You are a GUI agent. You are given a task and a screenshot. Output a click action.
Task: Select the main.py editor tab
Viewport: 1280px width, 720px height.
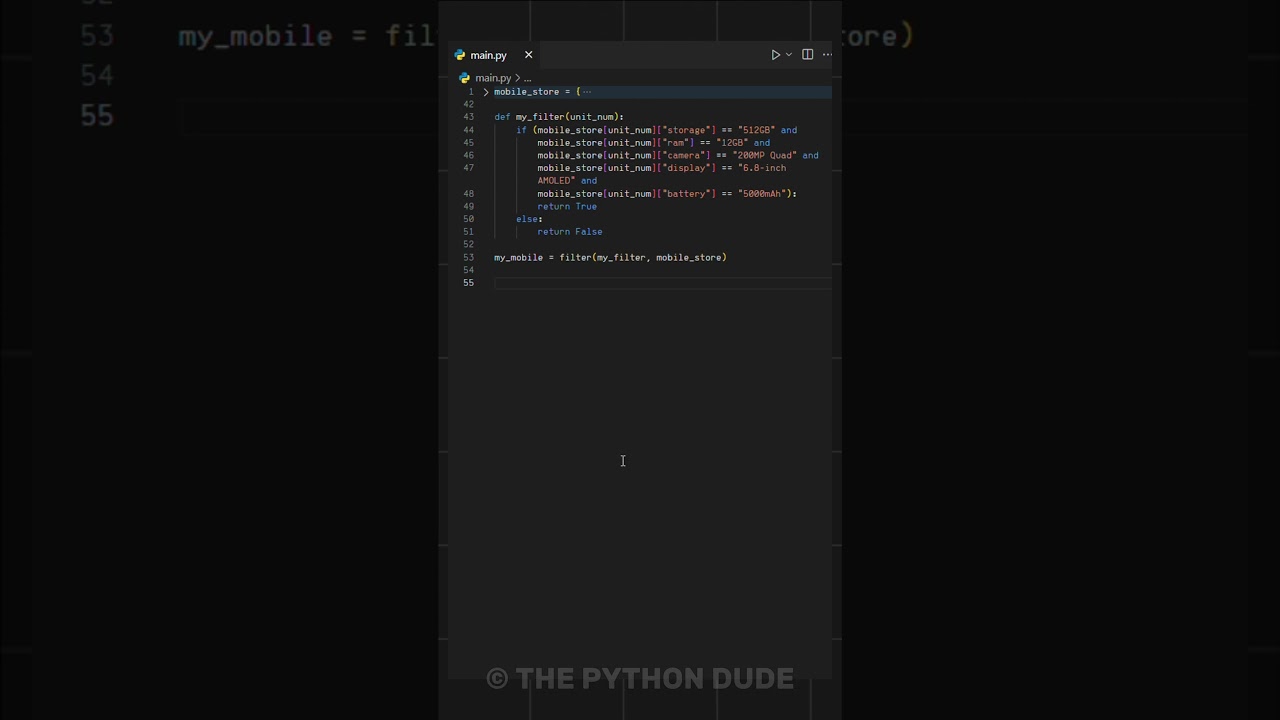(495, 55)
